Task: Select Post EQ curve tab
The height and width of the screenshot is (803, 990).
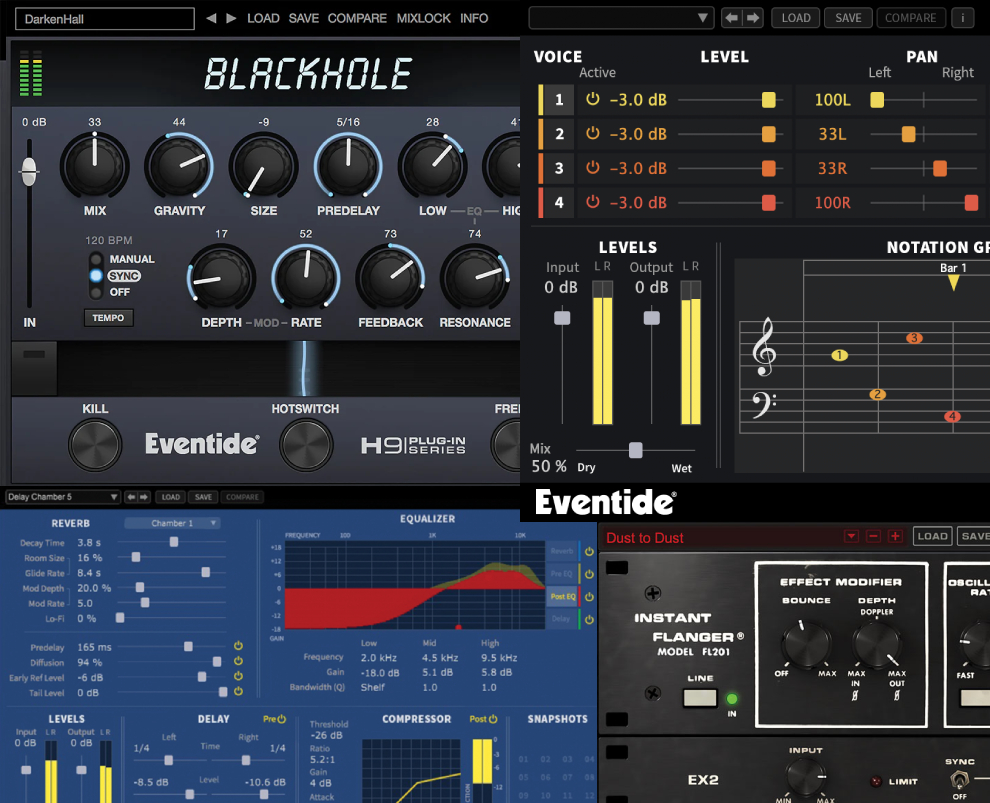Action: coord(563,597)
